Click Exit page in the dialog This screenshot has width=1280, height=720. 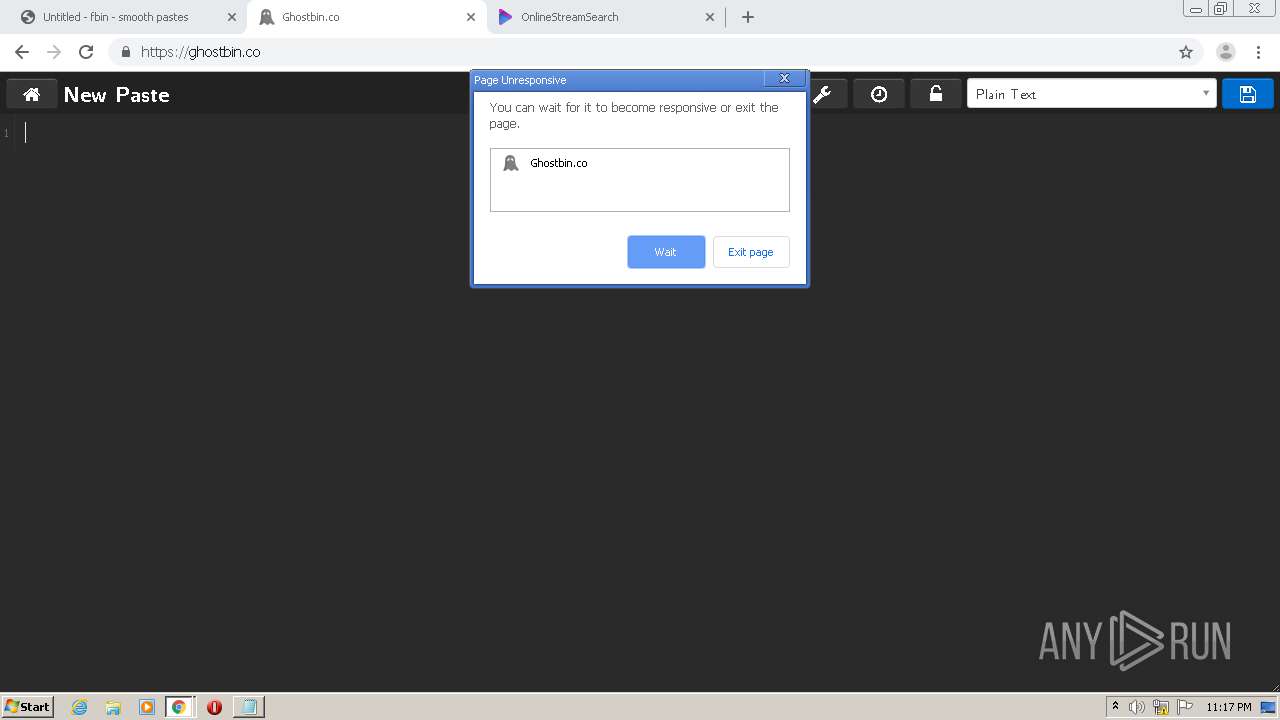(751, 252)
